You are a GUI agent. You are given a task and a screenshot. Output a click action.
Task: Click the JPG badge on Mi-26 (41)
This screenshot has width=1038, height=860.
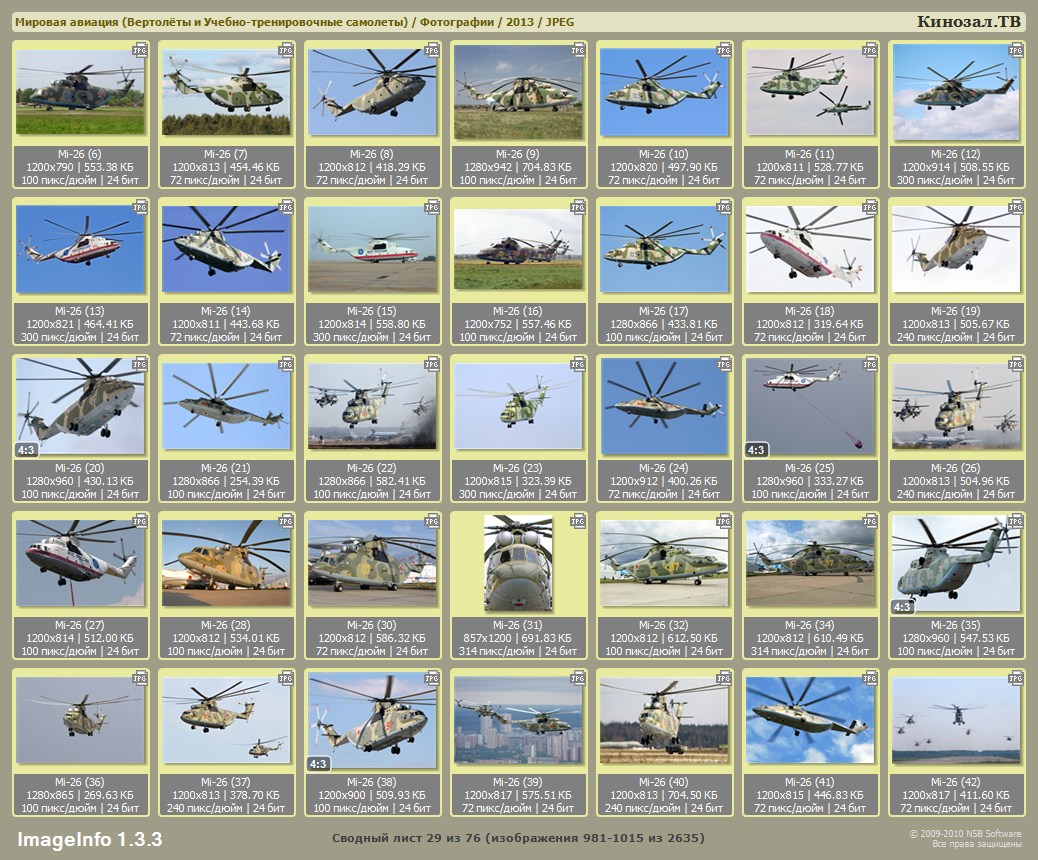[x=870, y=678]
